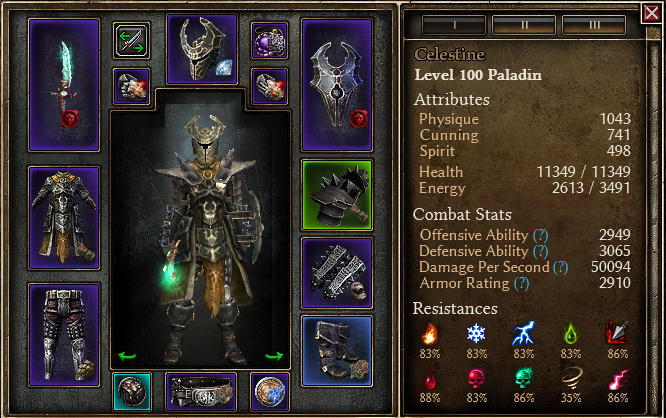Click the green spiked shoulder armor slot
The height and width of the screenshot is (418, 666).
[x=337, y=195]
